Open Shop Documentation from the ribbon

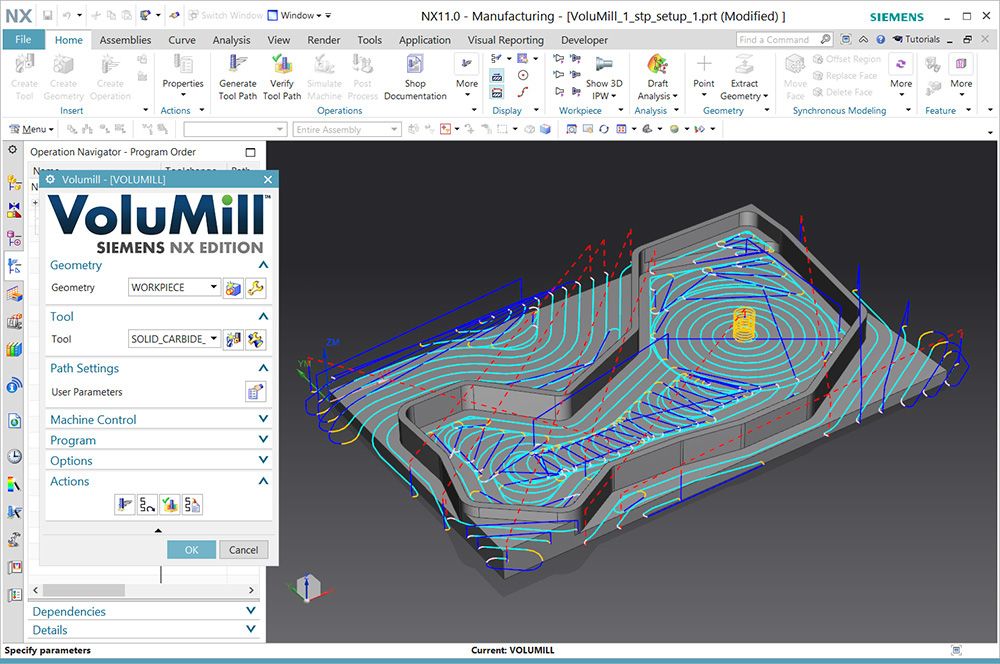[415, 77]
